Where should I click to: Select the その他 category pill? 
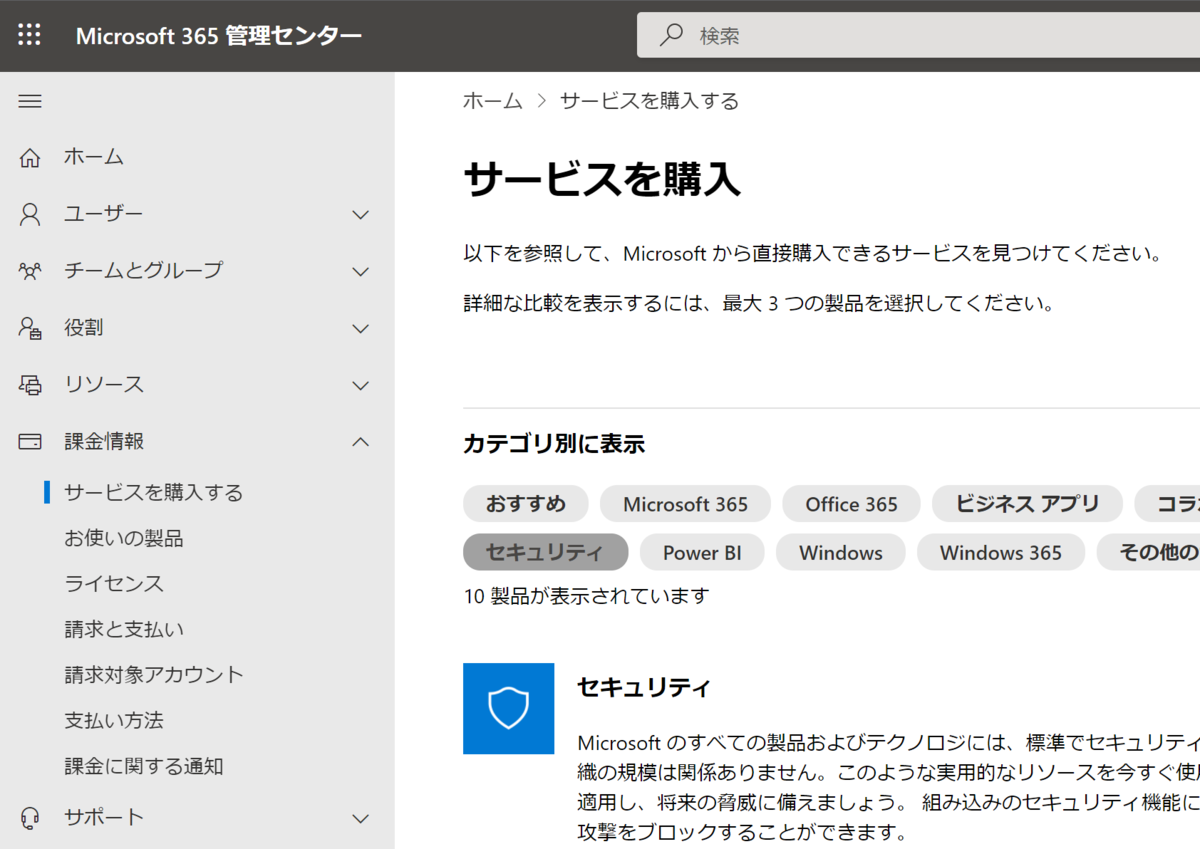tap(1148, 552)
